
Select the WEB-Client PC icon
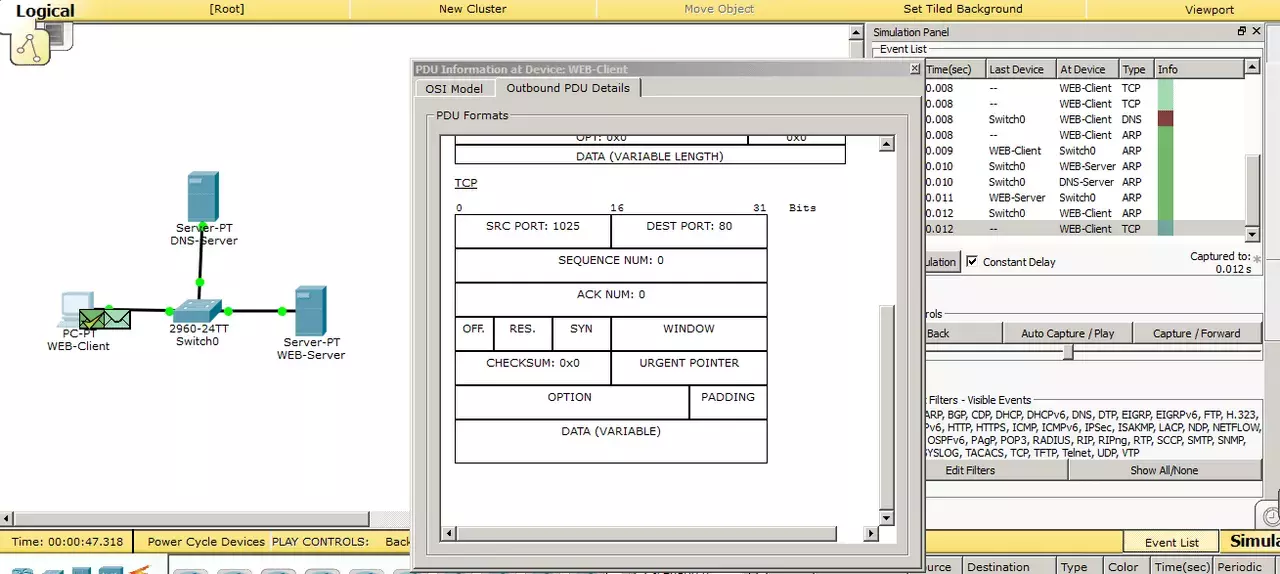[x=76, y=310]
